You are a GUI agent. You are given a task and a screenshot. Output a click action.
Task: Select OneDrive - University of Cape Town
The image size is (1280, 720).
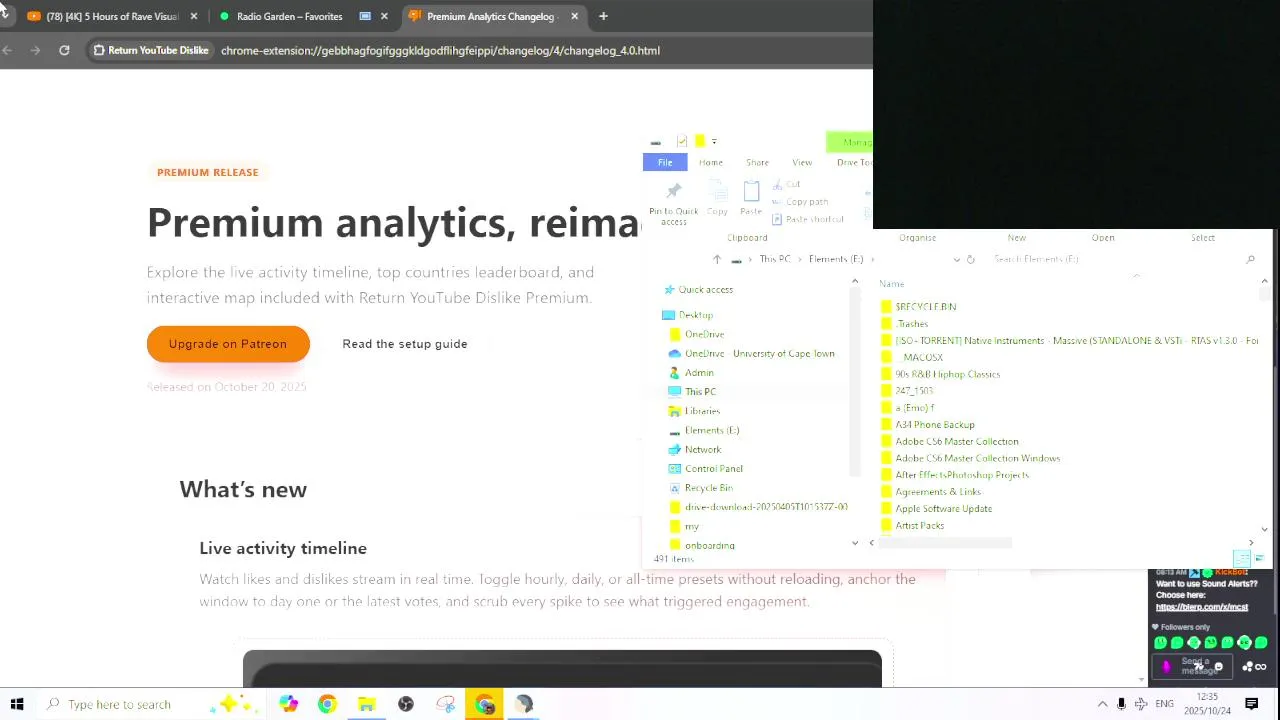(751, 353)
